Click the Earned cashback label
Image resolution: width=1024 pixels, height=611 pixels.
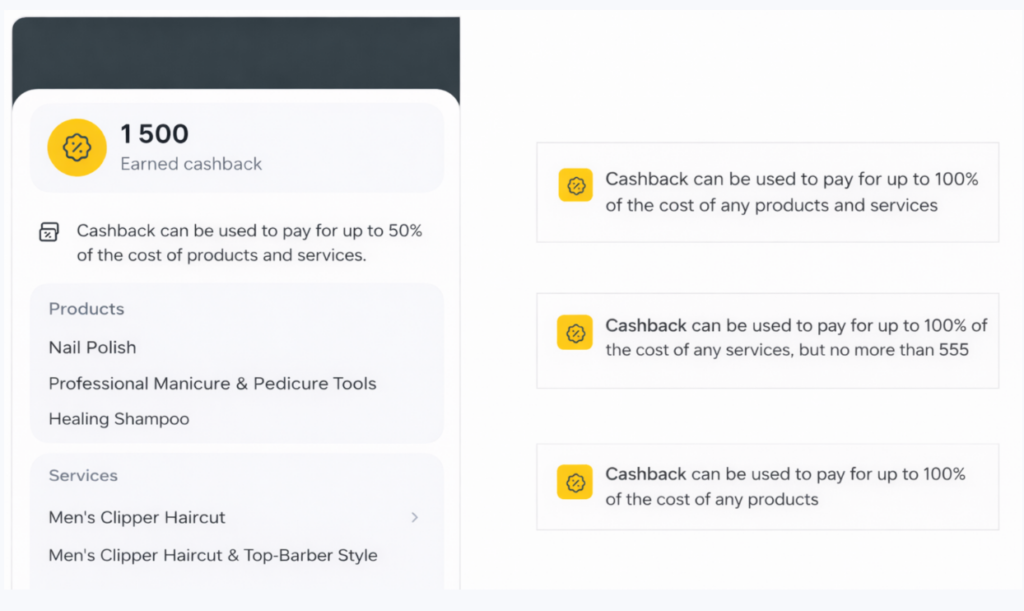click(190, 164)
